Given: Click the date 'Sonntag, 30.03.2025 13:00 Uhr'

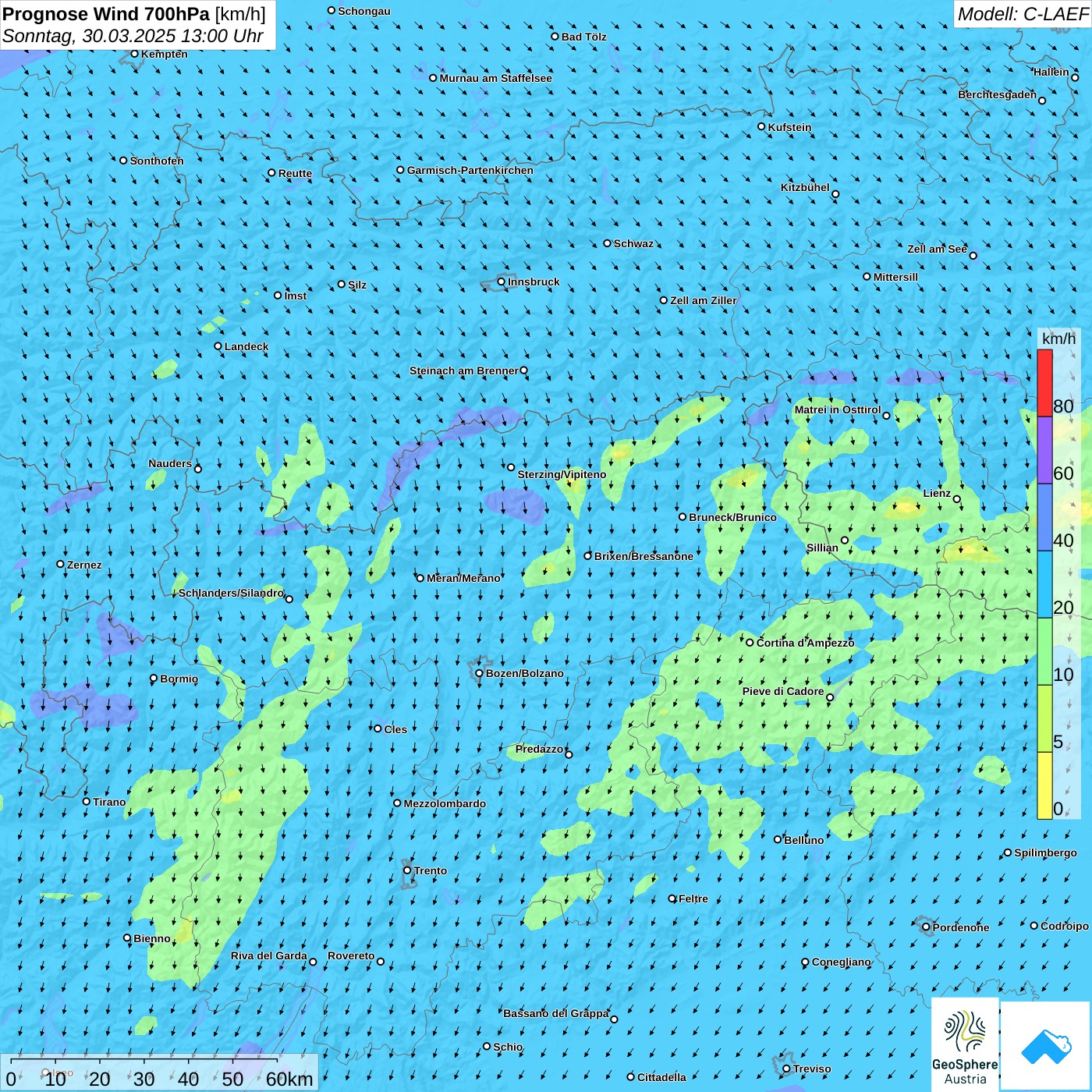Looking at the screenshot, I should pos(133,36).
